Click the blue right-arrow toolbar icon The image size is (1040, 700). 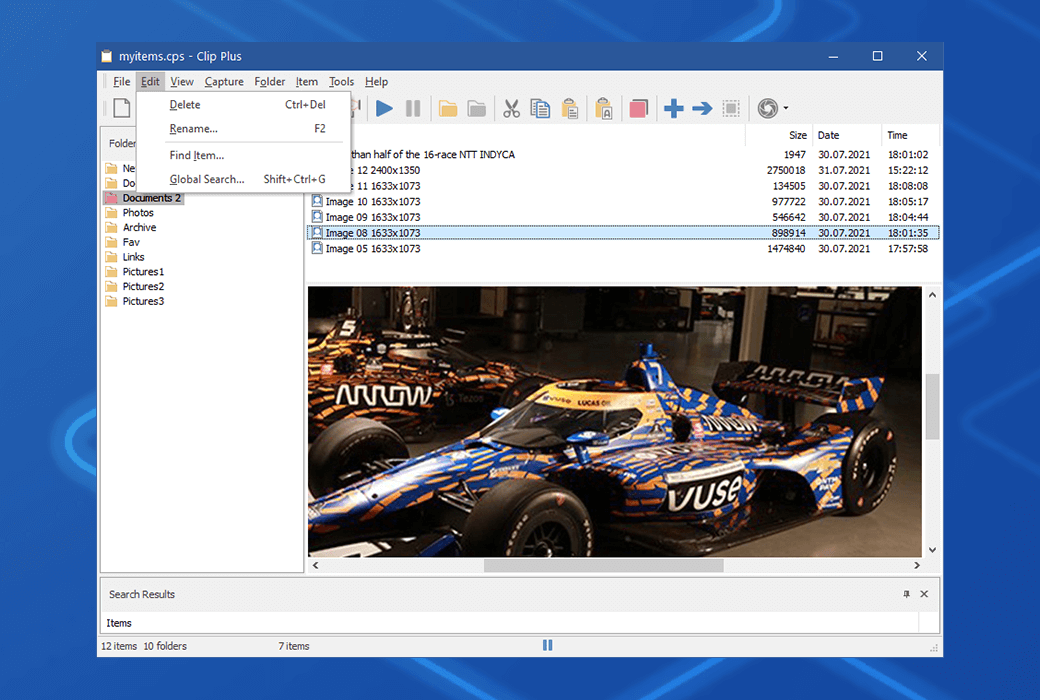pos(702,108)
